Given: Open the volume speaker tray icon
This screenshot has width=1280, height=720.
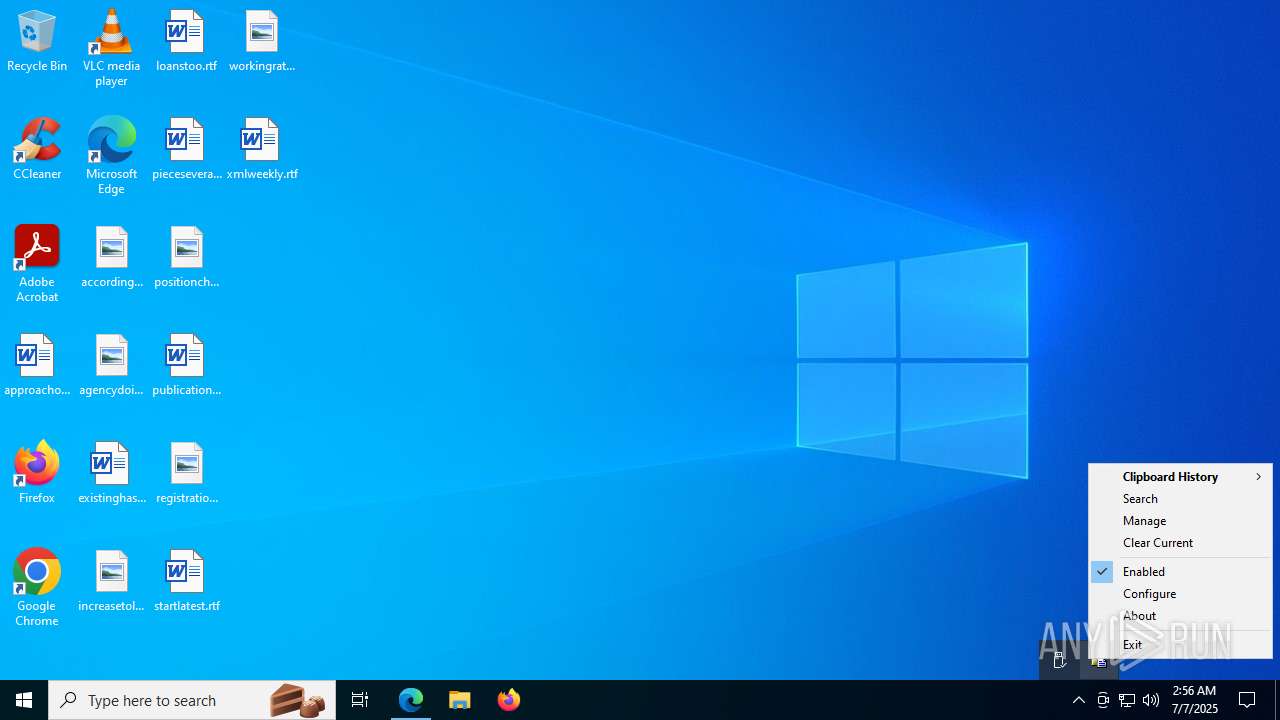Looking at the screenshot, I should pyautogui.click(x=1151, y=700).
